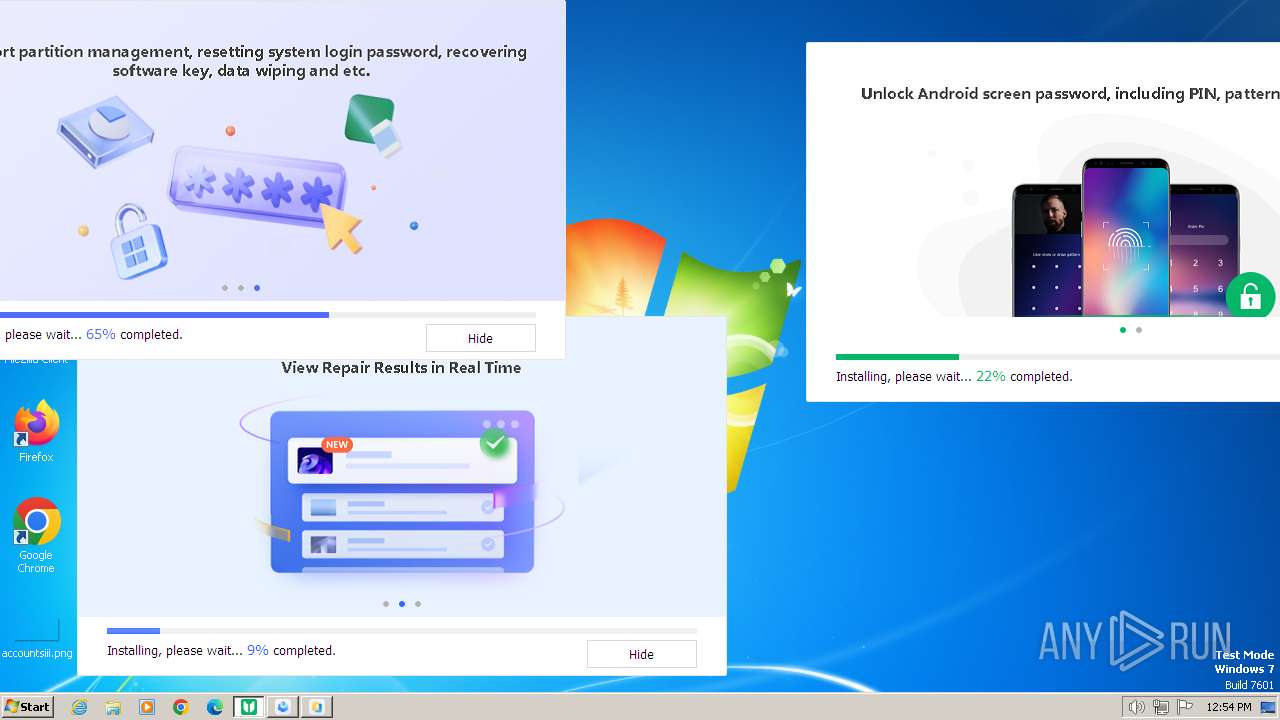This screenshot has height=720, width=1280.
Task: Click "22% completed" status text
Action: coord(1024,377)
